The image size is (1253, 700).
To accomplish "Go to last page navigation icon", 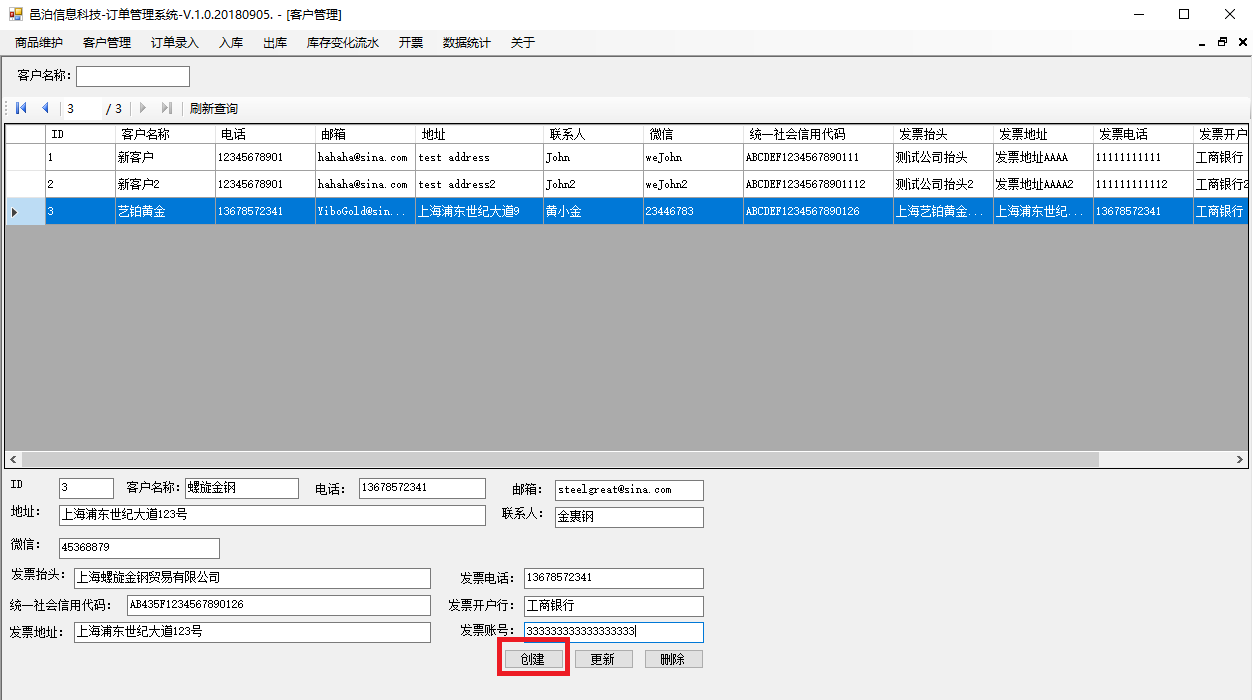I will 167,108.
